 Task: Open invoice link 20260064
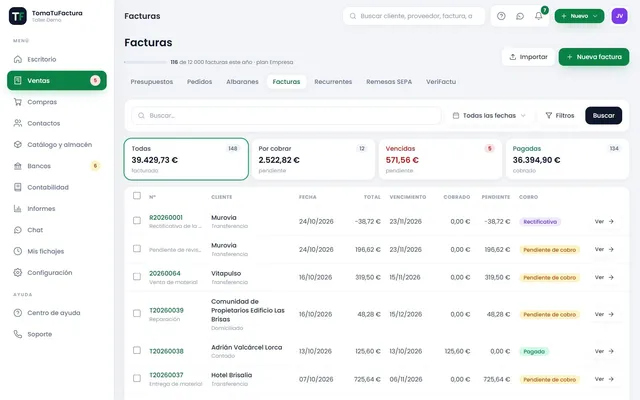tap(164, 273)
